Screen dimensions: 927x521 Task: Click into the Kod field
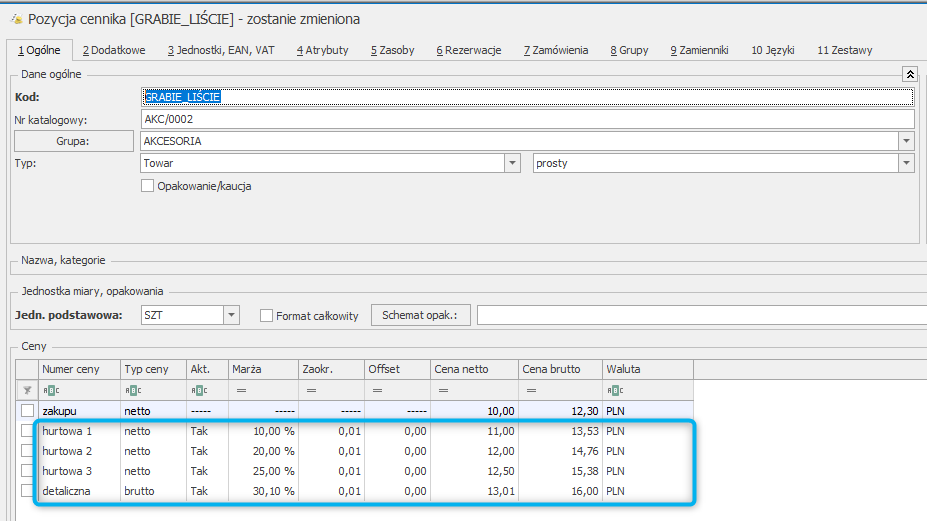tap(528, 97)
